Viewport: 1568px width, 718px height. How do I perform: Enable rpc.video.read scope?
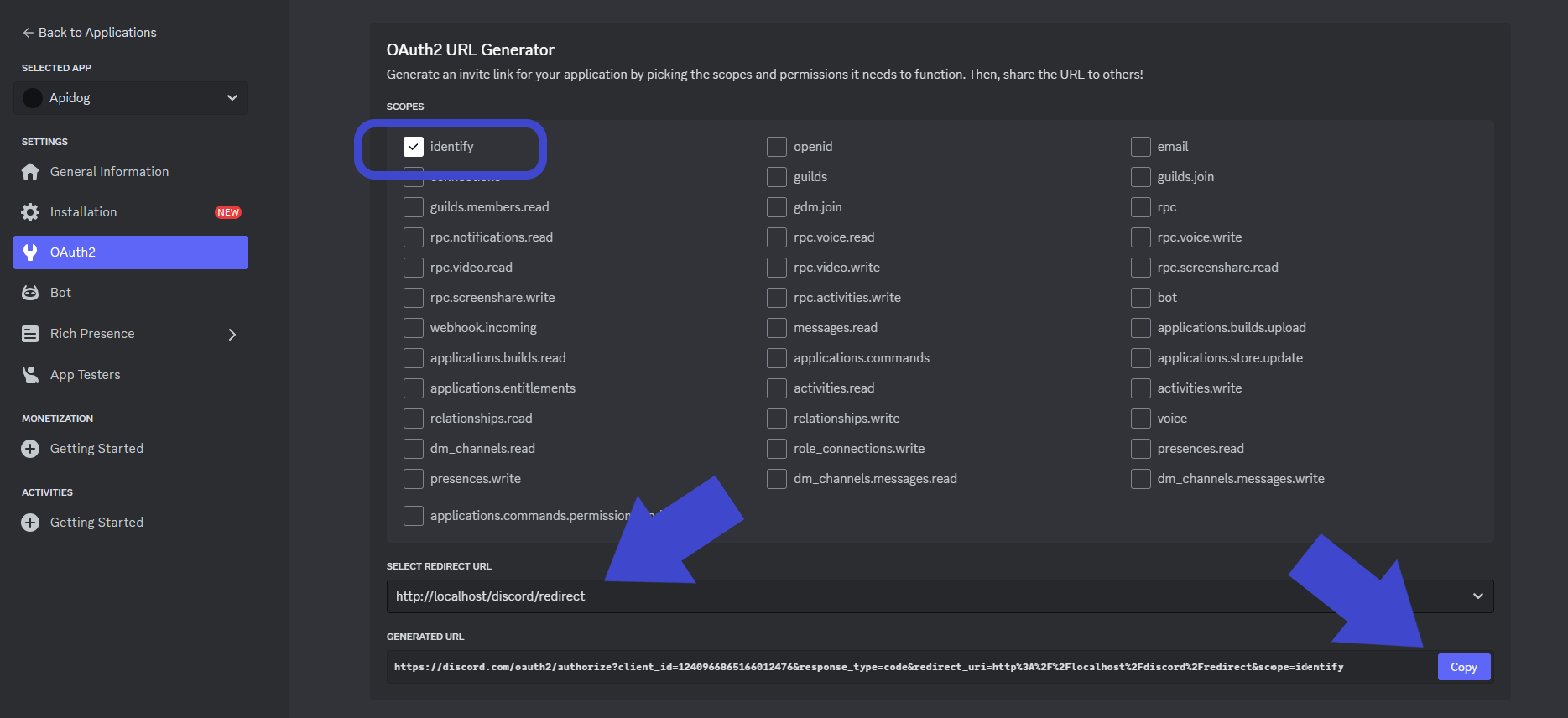[x=414, y=268]
